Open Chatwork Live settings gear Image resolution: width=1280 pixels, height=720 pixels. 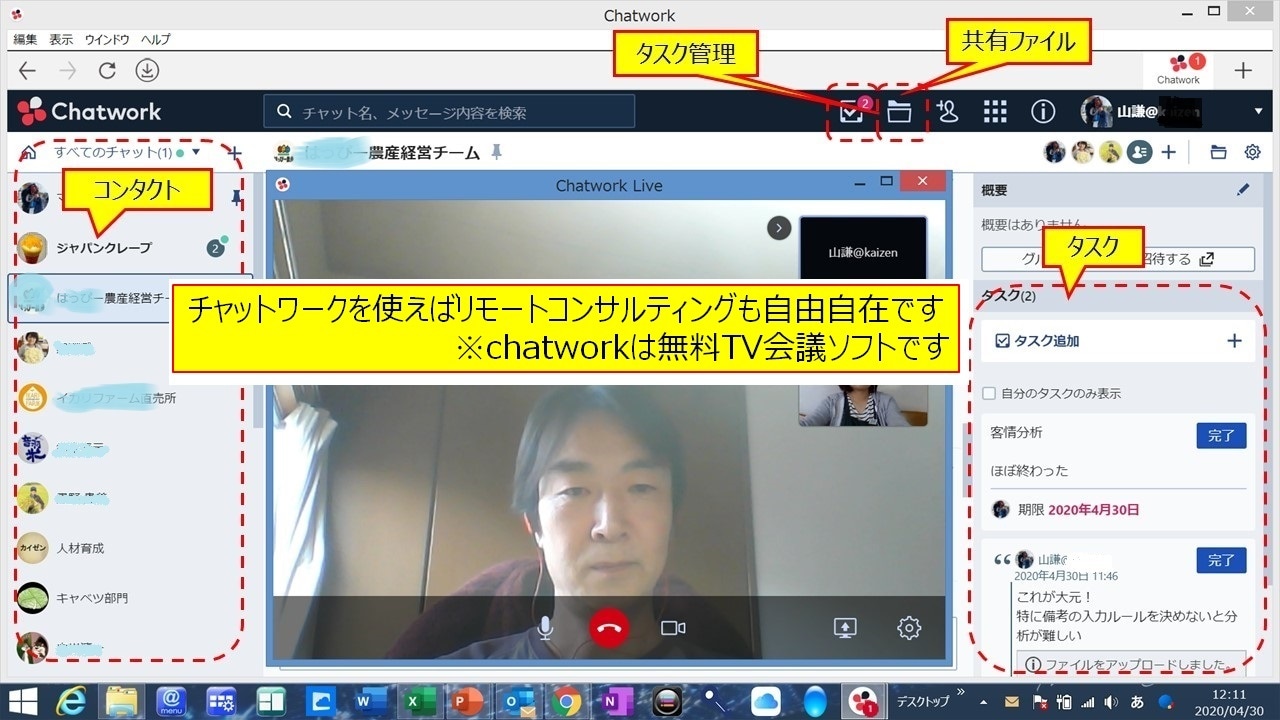(909, 628)
